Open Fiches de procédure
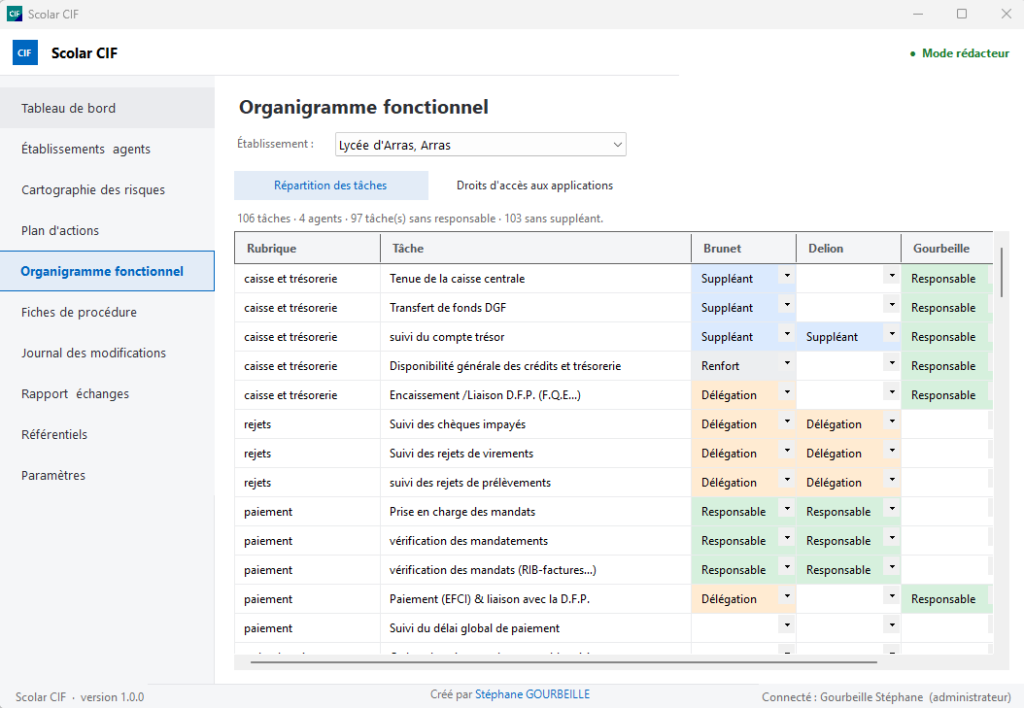The height and width of the screenshot is (708, 1024). [107, 312]
